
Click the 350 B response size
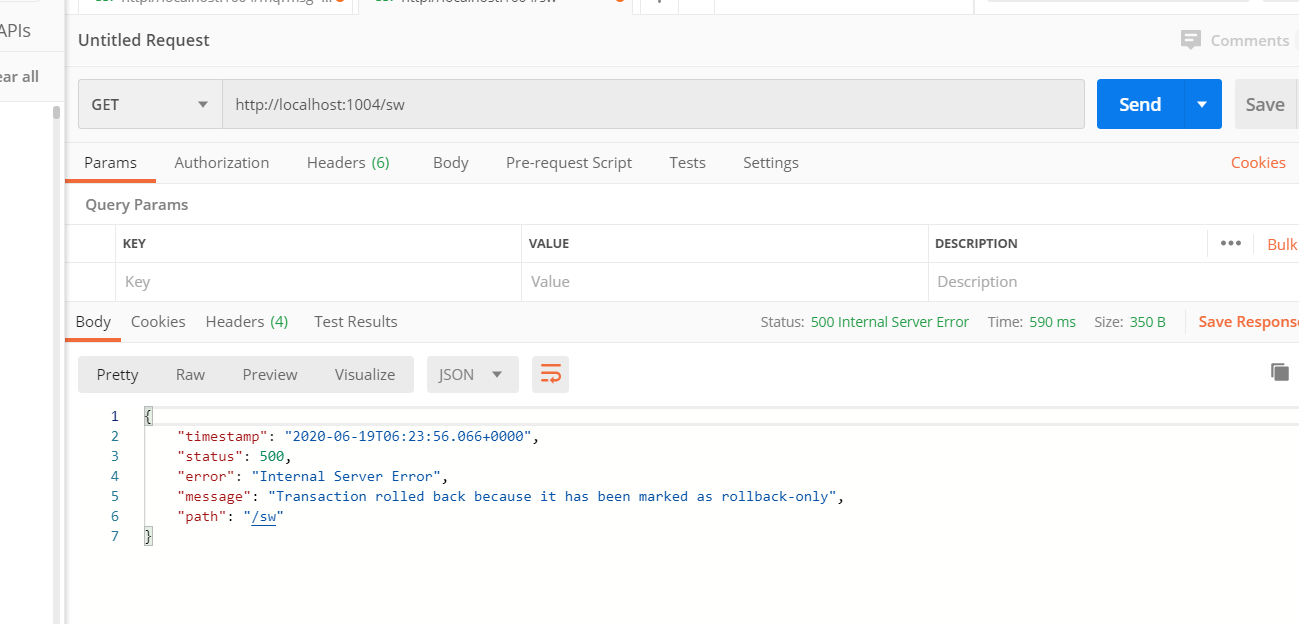pos(1147,321)
